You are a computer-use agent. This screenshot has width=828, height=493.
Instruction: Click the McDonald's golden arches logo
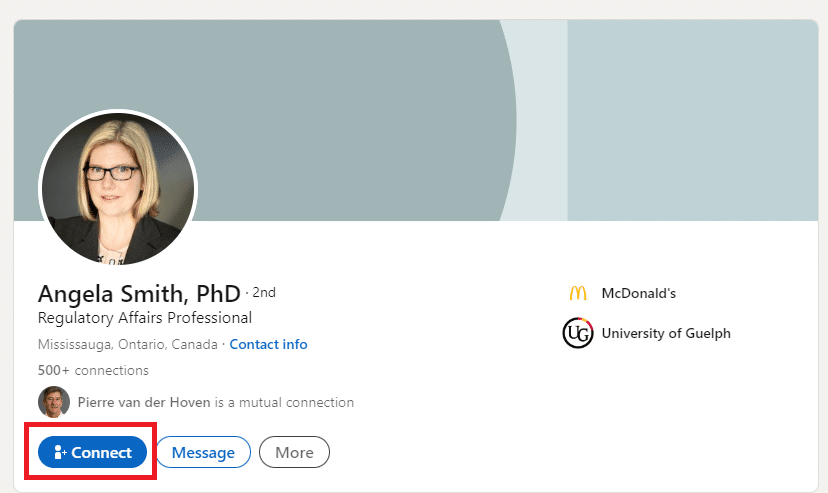click(x=577, y=294)
